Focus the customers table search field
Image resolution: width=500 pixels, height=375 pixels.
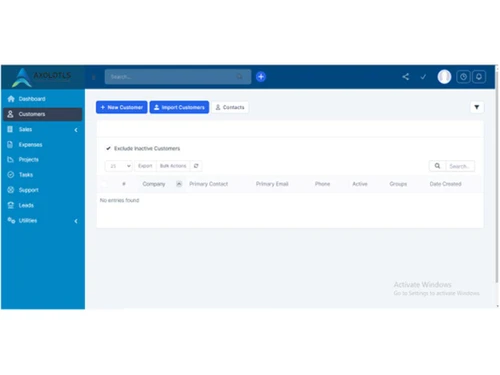[460, 166]
